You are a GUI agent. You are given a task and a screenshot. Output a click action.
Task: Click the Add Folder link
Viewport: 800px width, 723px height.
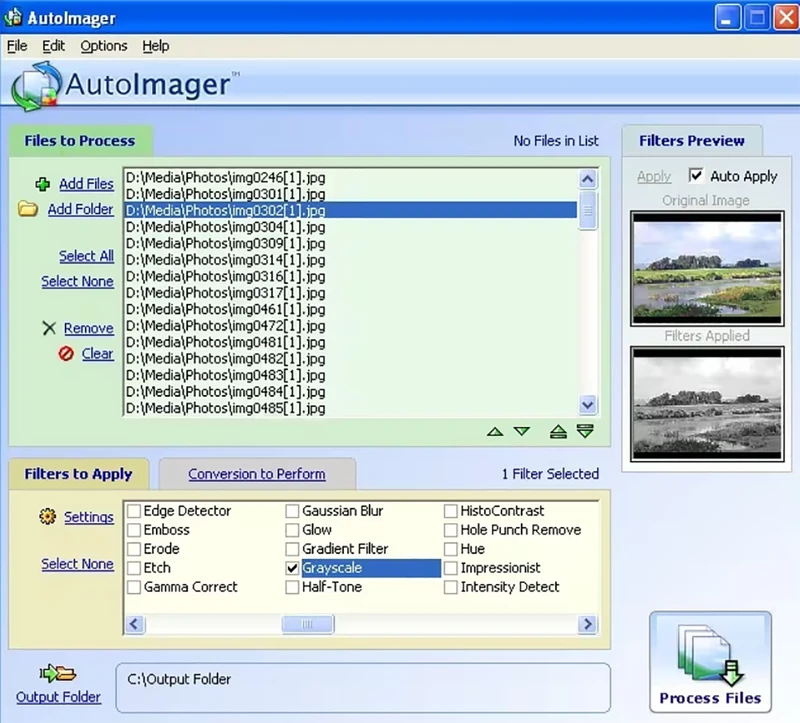pos(81,209)
